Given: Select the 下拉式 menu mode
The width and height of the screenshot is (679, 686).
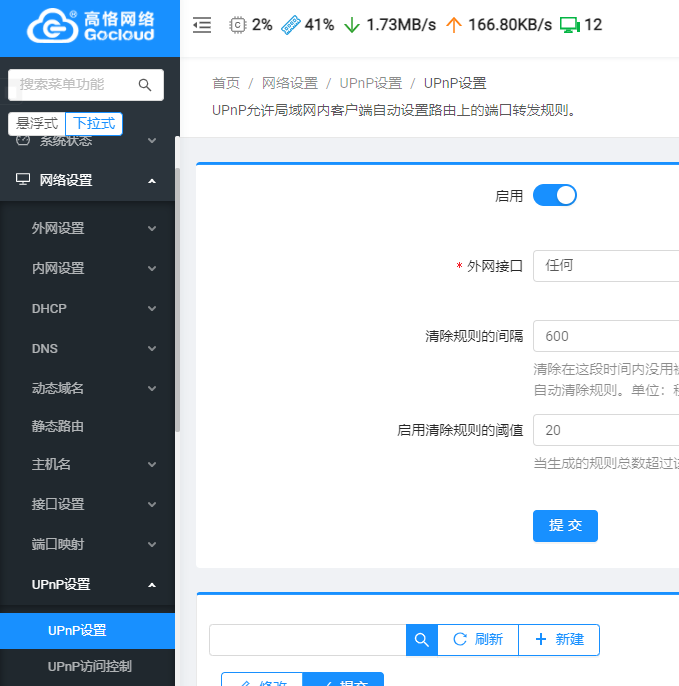Looking at the screenshot, I should click(94, 124).
